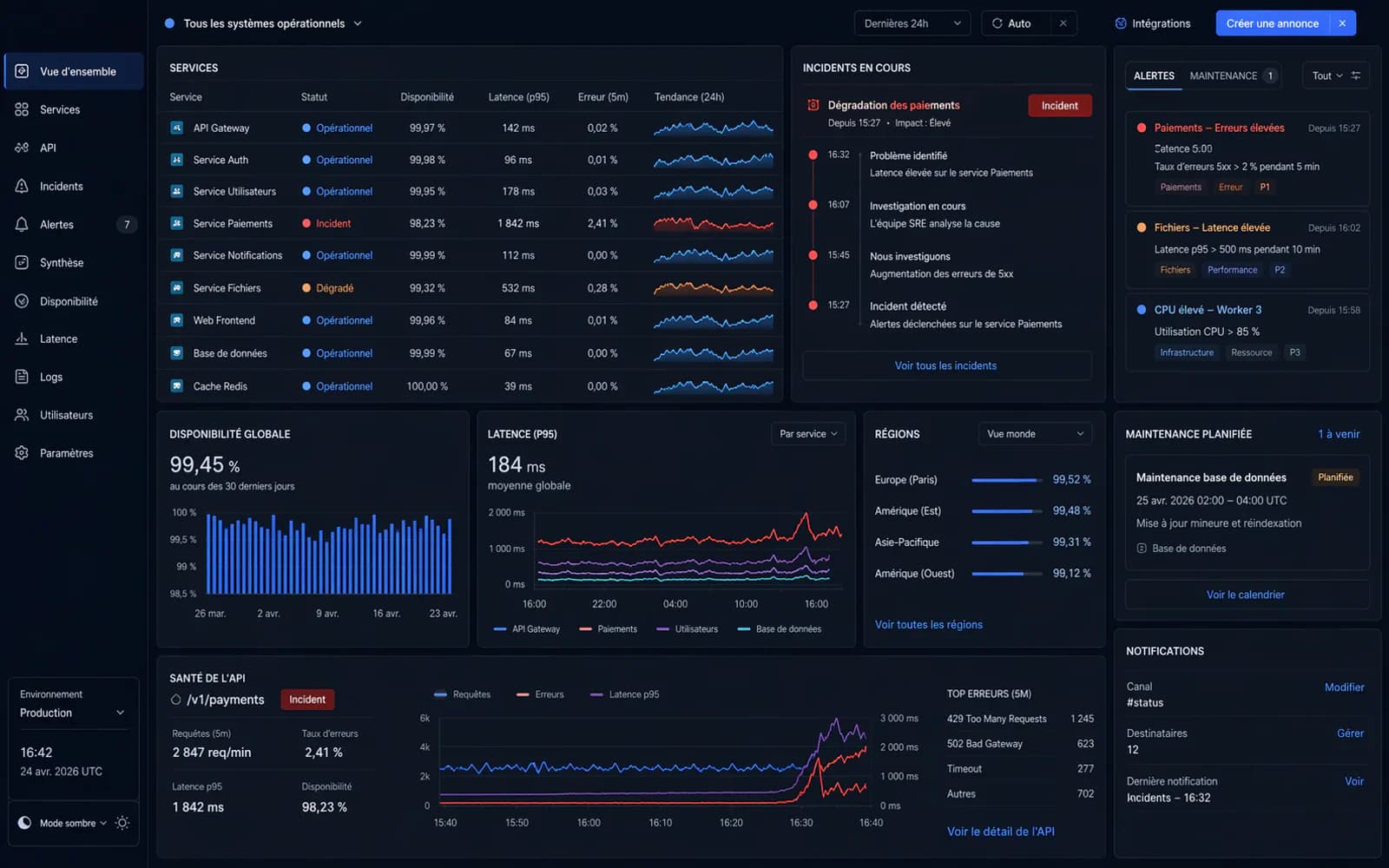Click the Utilisateurs people icon in sidebar
The image size is (1389, 868).
click(x=22, y=415)
